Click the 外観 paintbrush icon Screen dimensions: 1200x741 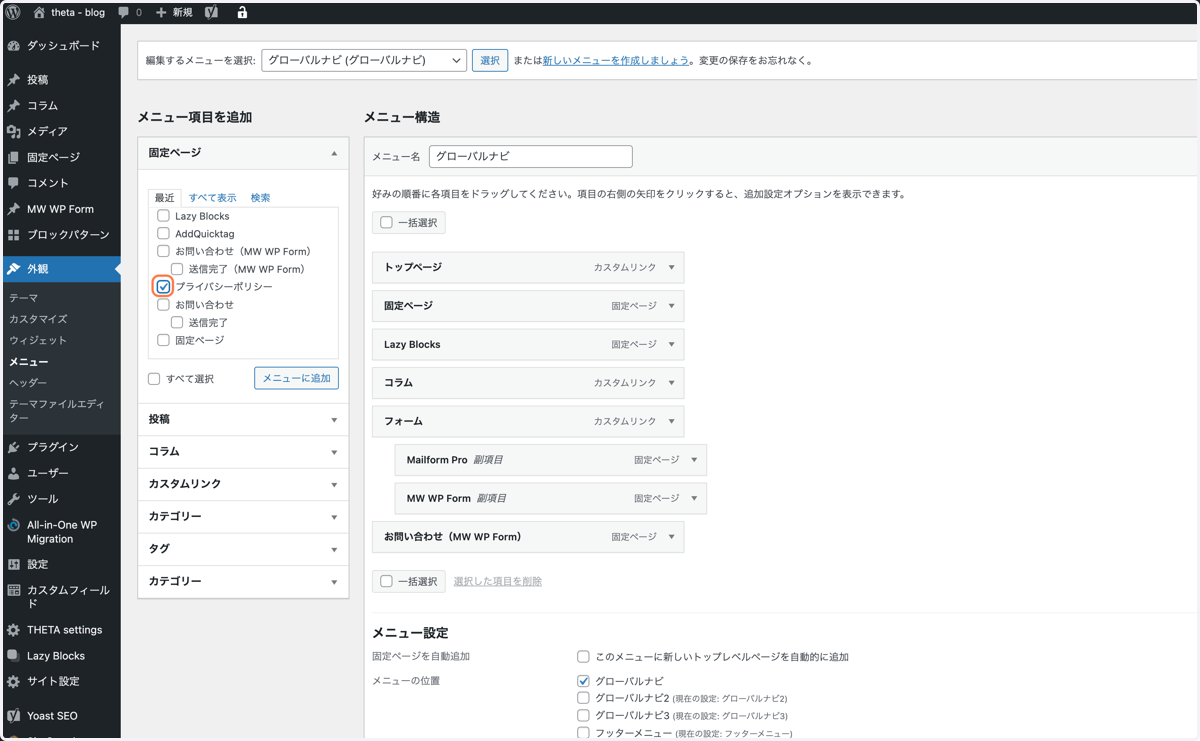(13, 269)
